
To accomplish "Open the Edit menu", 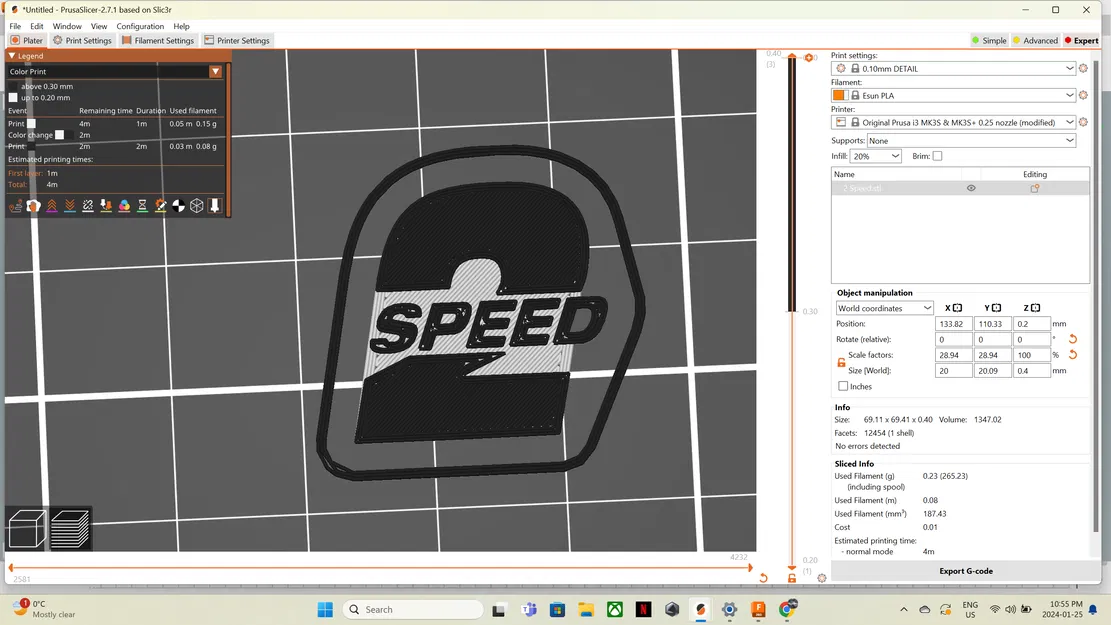I will [37, 26].
